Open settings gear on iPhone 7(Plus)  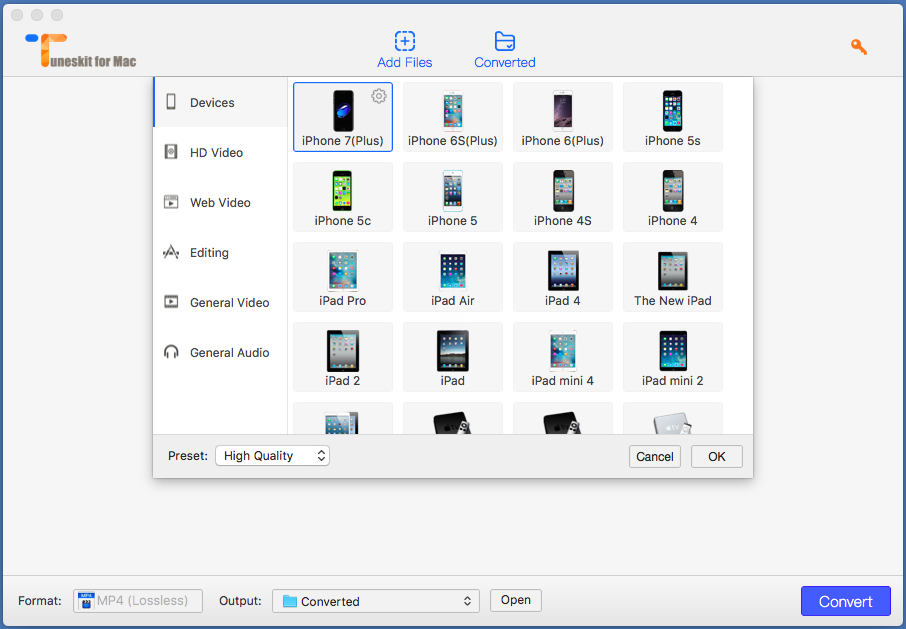tap(379, 96)
